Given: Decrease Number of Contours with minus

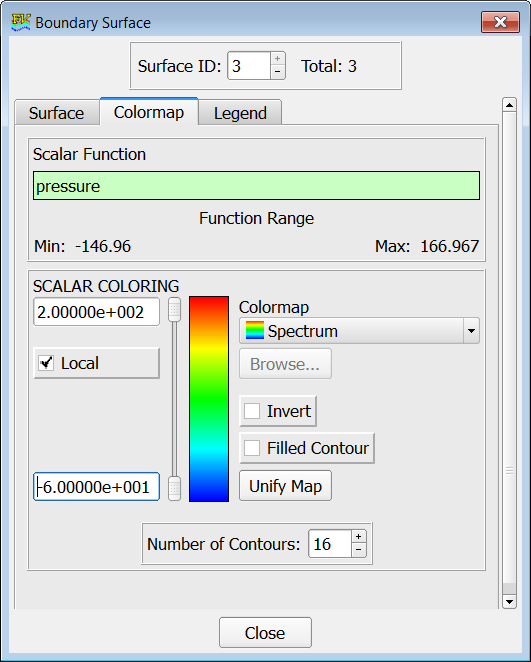Looking at the screenshot, I should [358, 550].
